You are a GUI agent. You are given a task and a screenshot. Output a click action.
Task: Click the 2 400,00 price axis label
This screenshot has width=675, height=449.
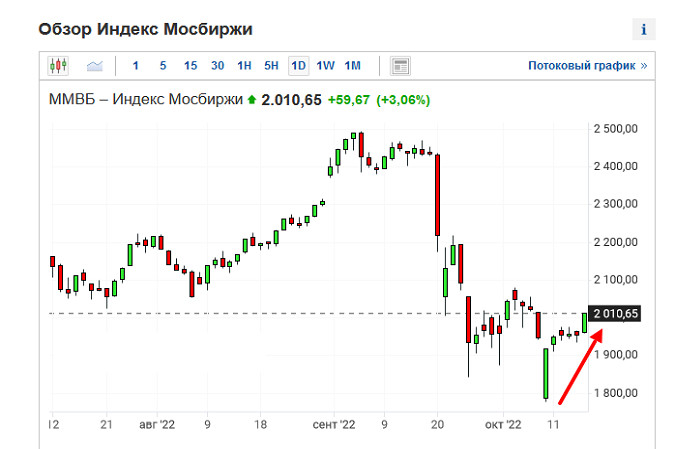pyautogui.click(x=616, y=166)
